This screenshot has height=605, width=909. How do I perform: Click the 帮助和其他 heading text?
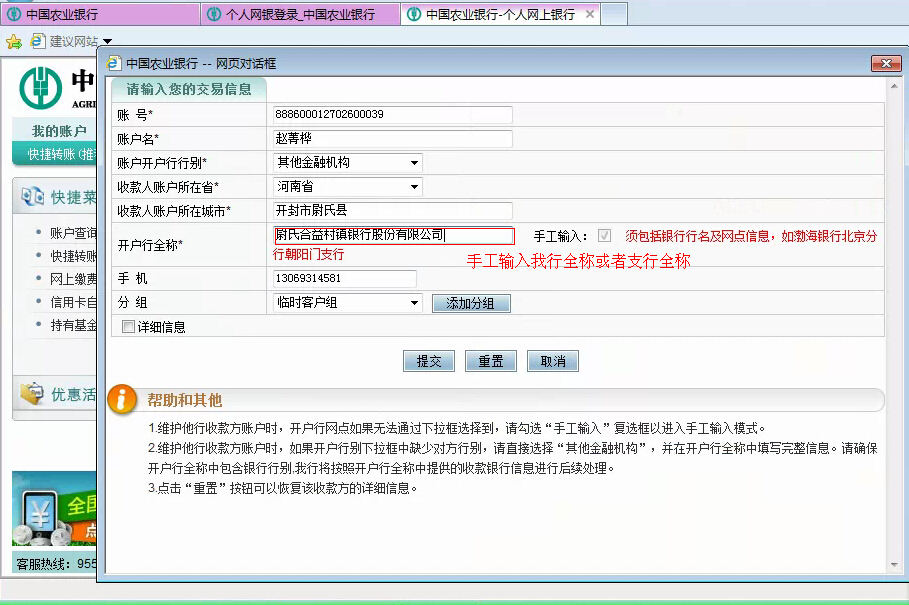click(x=184, y=400)
